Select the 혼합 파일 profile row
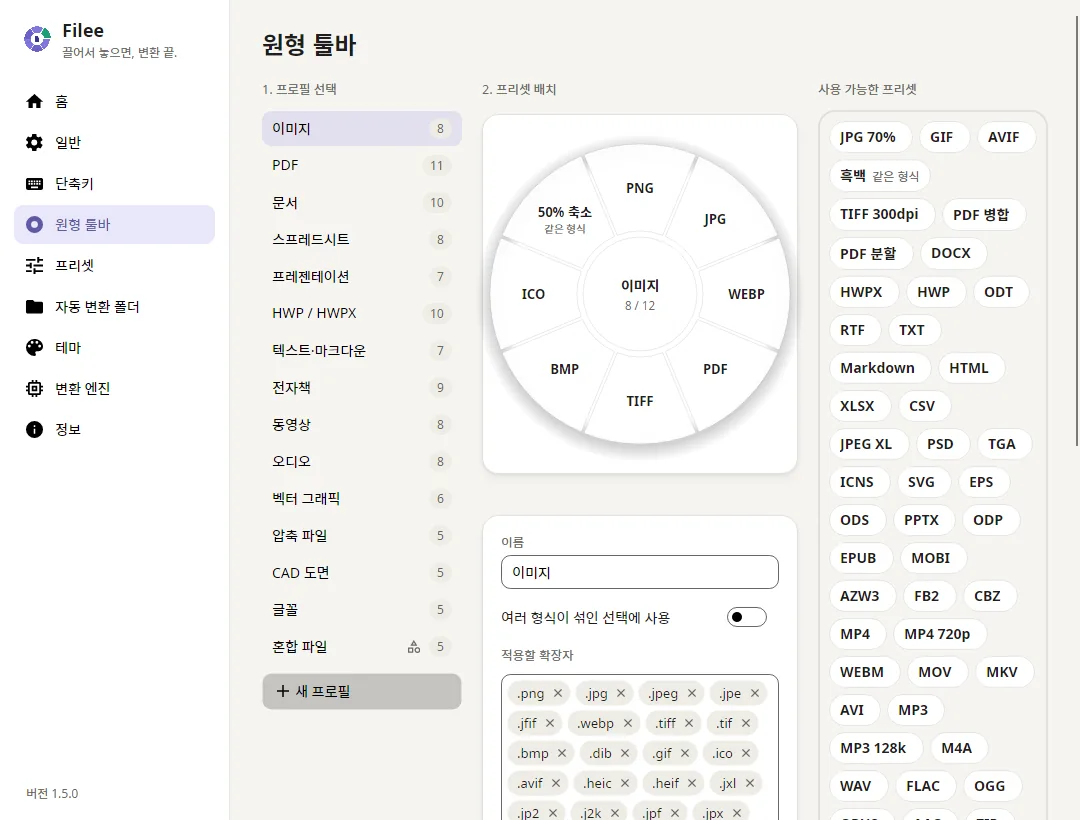1080x820 pixels. point(362,646)
